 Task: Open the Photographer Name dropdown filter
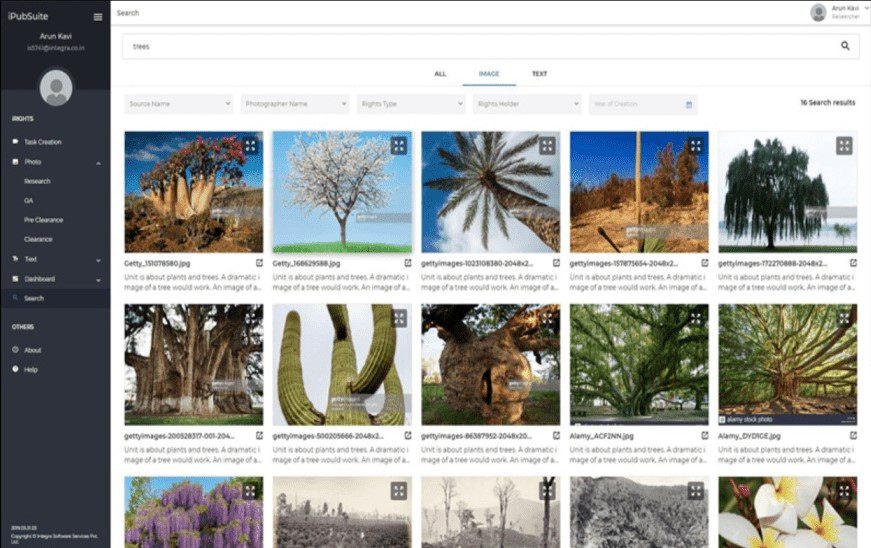(295, 104)
